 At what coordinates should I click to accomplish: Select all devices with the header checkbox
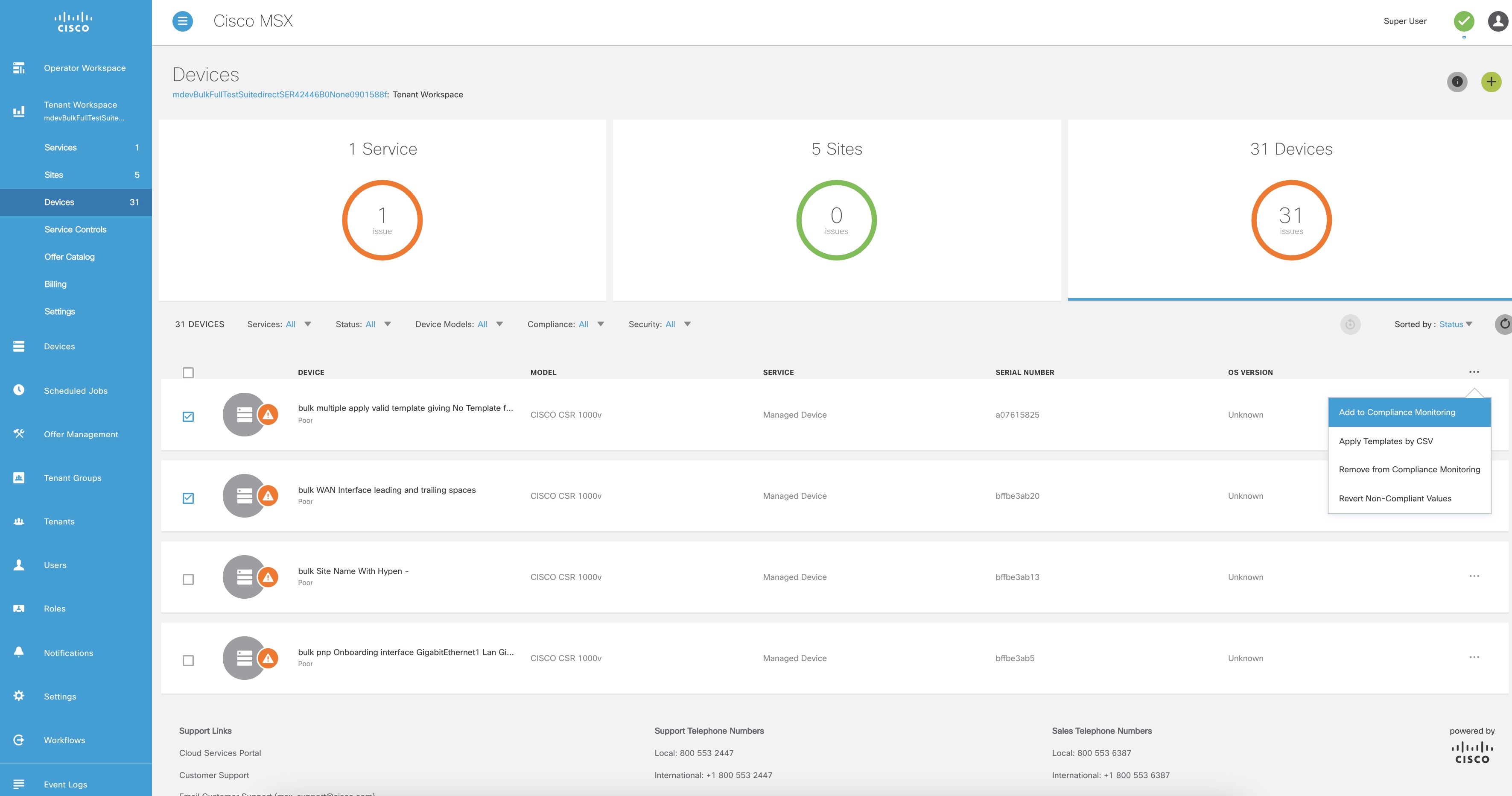pyautogui.click(x=188, y=372)
